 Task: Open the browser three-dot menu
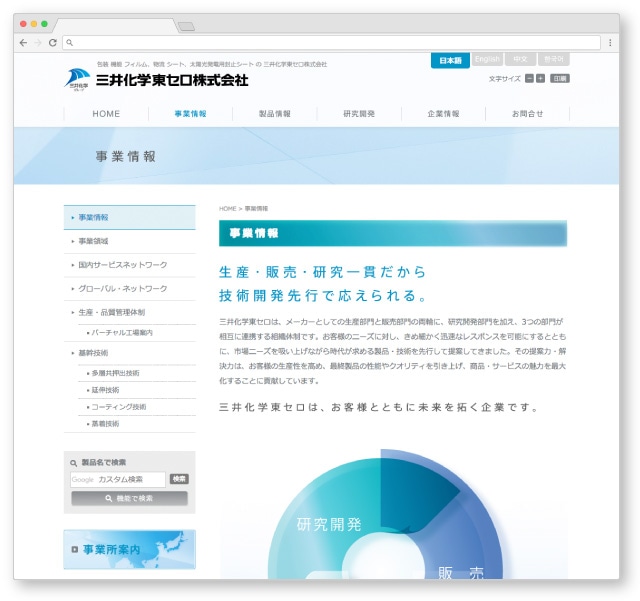click(x=610, y=42)
